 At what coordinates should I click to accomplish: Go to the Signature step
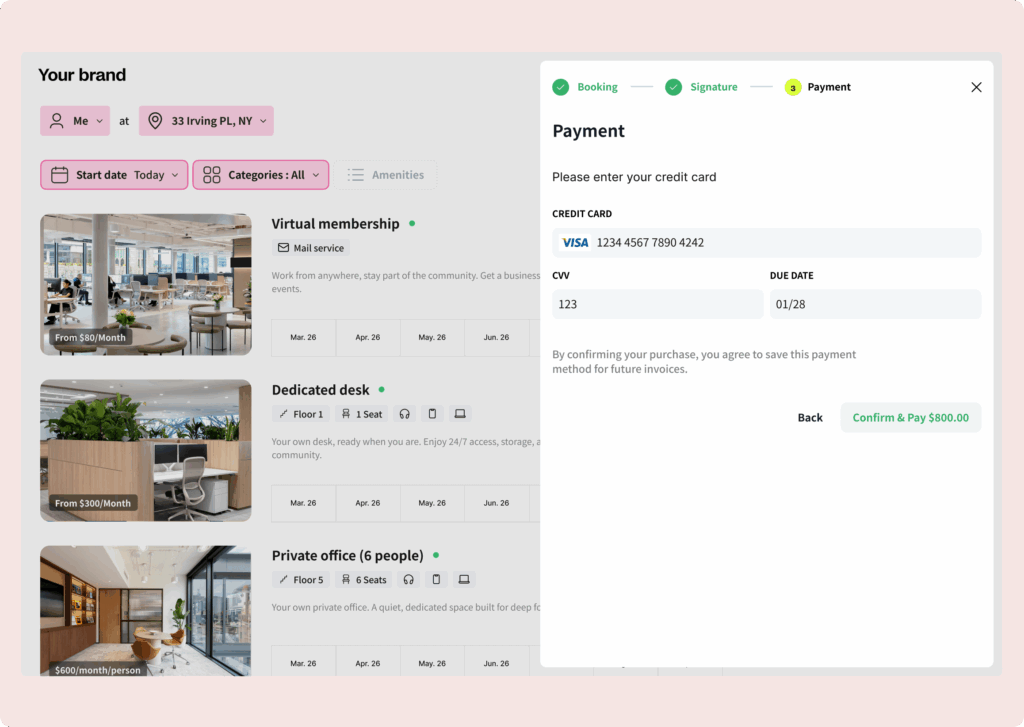coord(702,87)
